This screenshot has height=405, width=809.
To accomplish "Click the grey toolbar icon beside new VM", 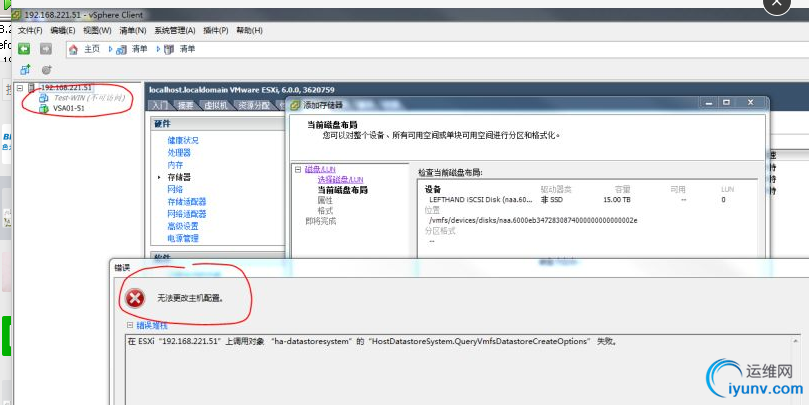I will [46, 70].
